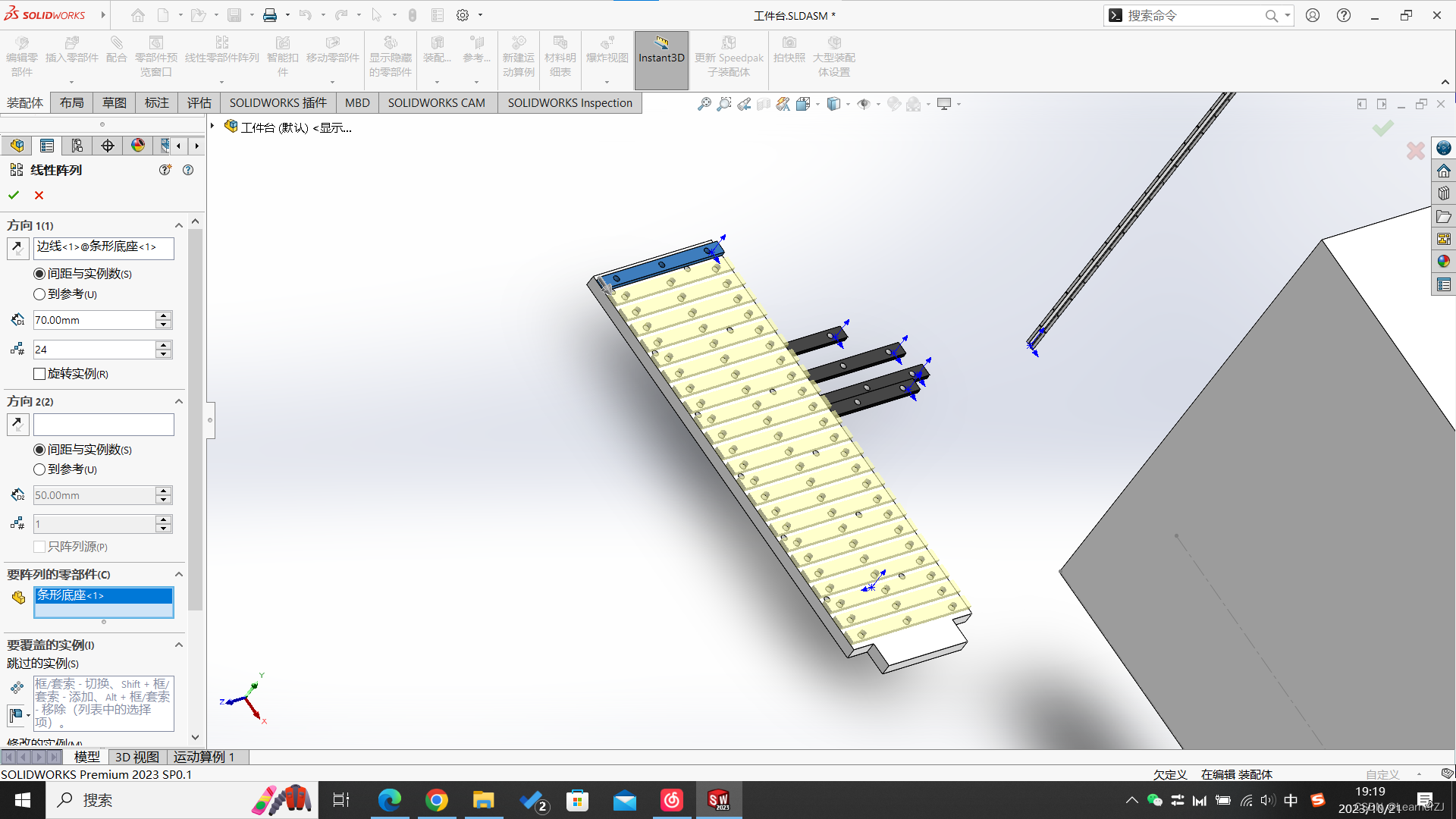This screenshot has width=1456, height=819.
Task: Click the green OK checkmark in property panel
Action: click(x=14, y=195)
